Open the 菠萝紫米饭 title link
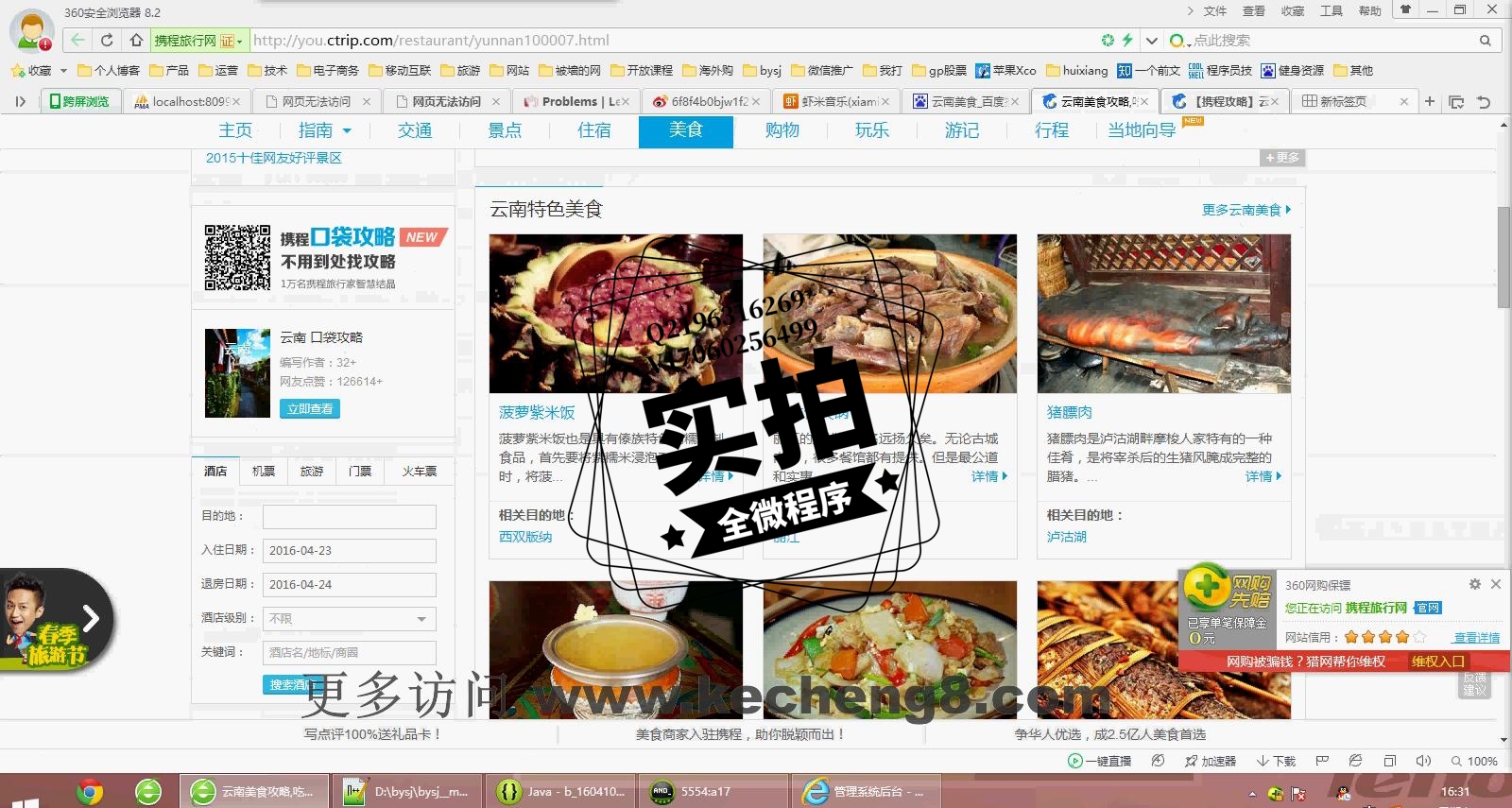The image size is (1512, 808). 537,412
